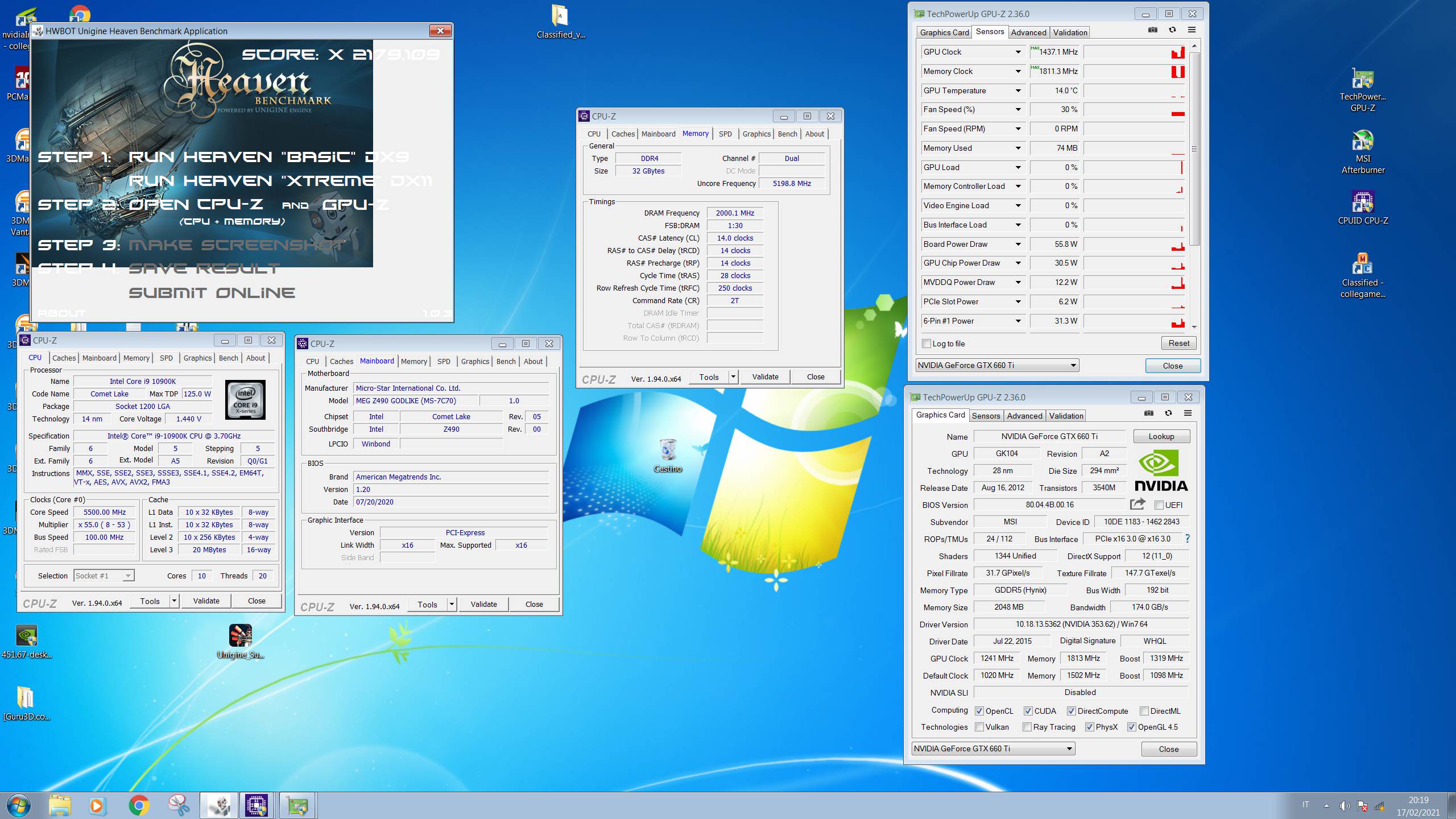Toggle PhysX checkbox
The width and height of the screenshot is (1456, 819).
[x=1089, y=727]
